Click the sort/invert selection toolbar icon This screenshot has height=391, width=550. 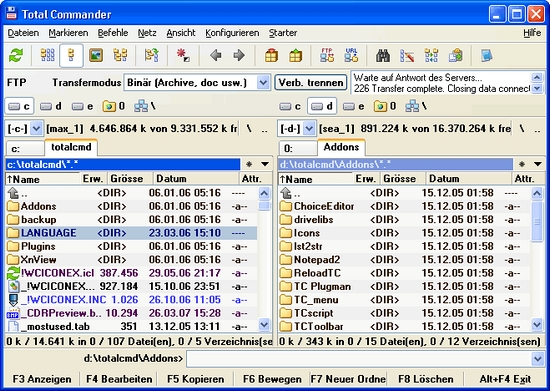(152, 55)
